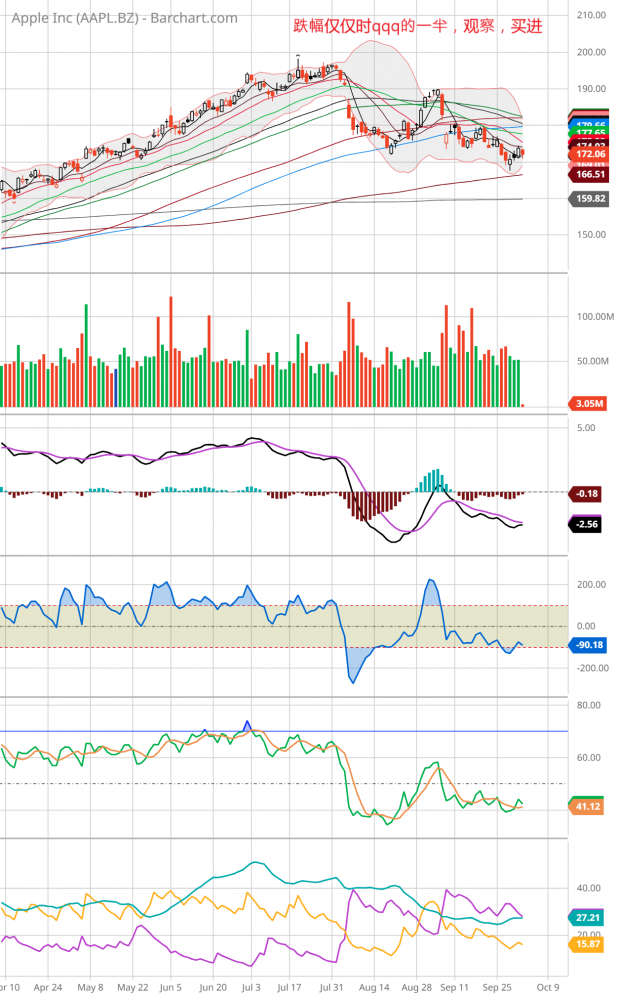
Task: Click the -90.18 CCI value label
Action: click(x=591, y=645)
